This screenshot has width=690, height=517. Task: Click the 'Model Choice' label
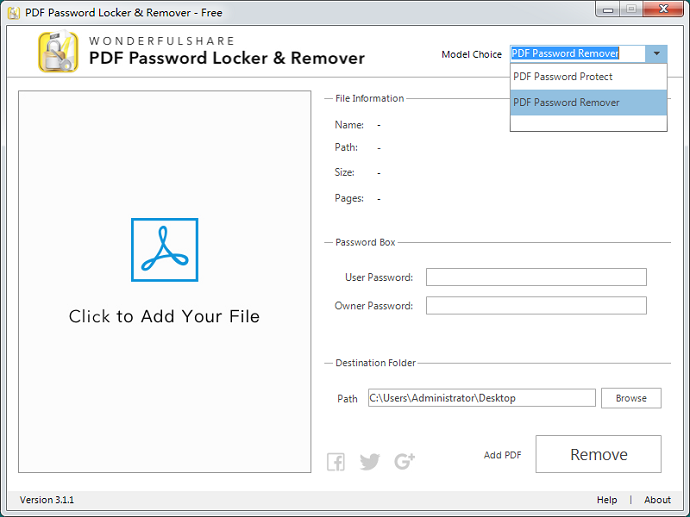pyautogui.click(x=471, y=55)
